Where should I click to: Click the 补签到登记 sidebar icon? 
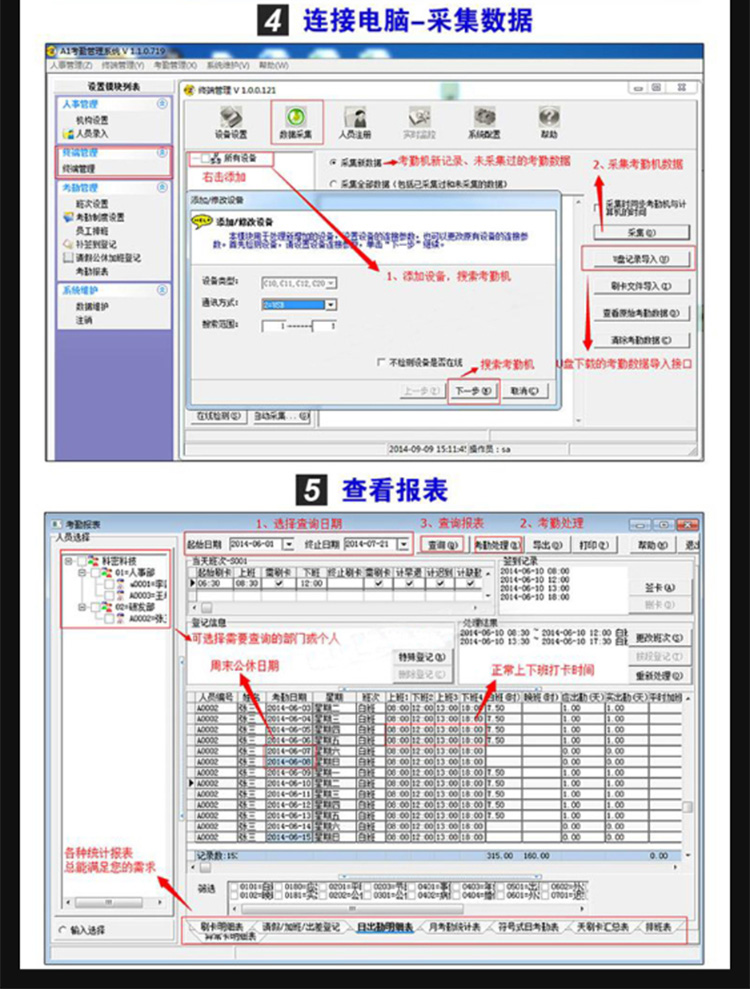pos(68,244)
